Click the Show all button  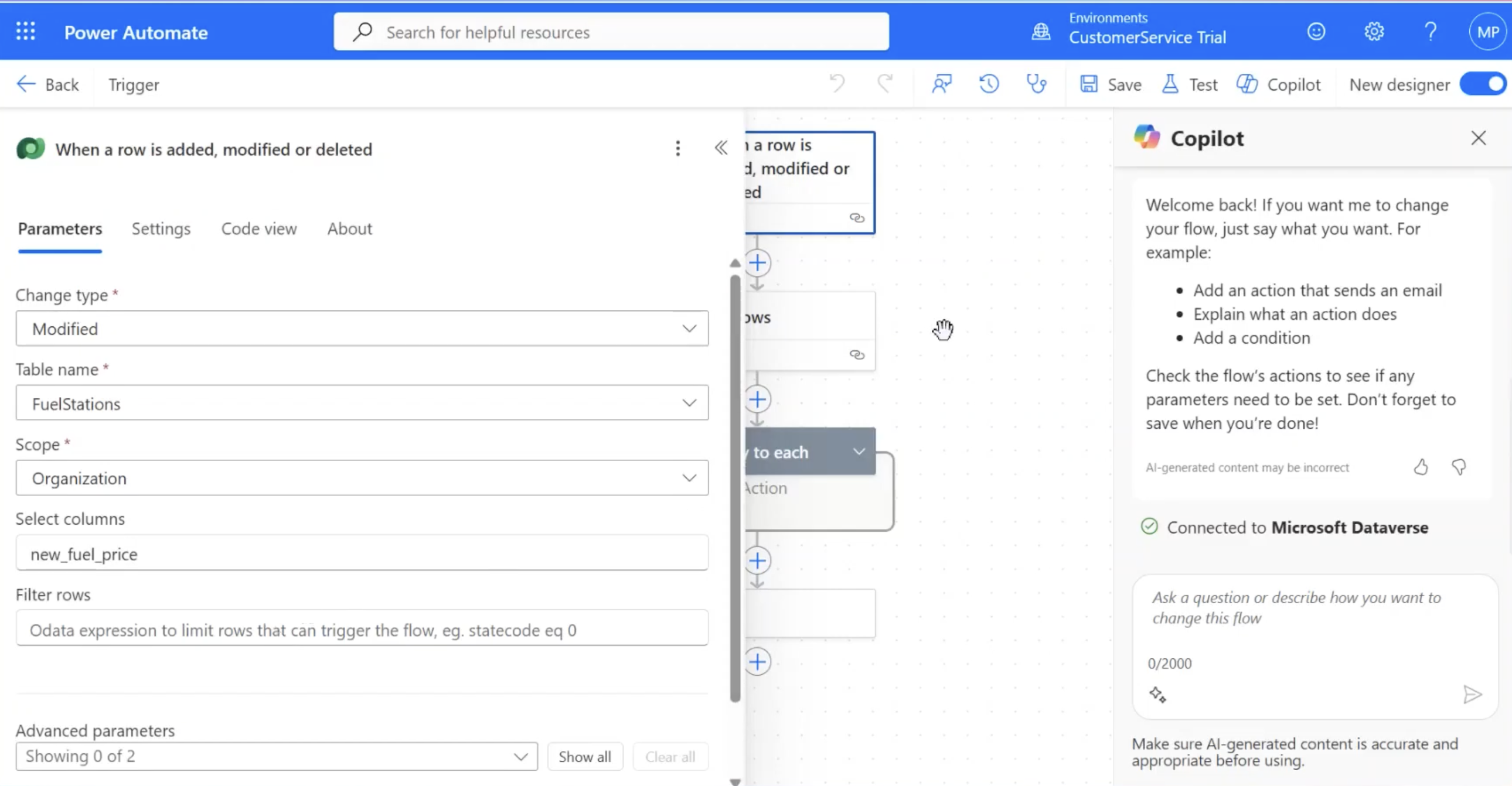tap(585, 757)
